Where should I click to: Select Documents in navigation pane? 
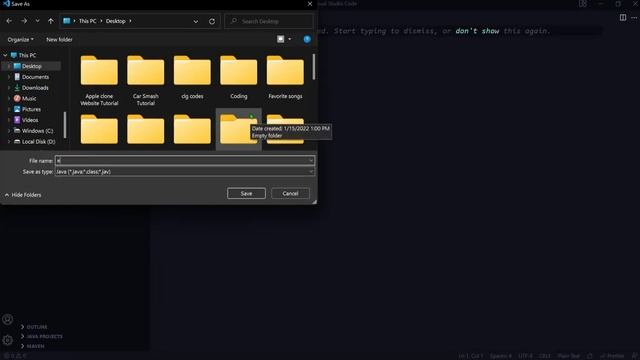35,77
